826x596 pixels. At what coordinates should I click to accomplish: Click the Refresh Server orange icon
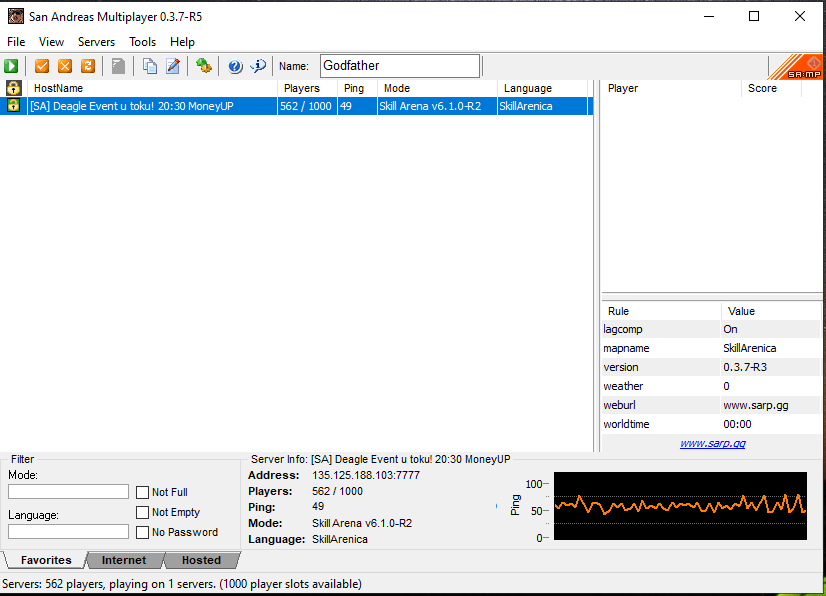[88, 66]
